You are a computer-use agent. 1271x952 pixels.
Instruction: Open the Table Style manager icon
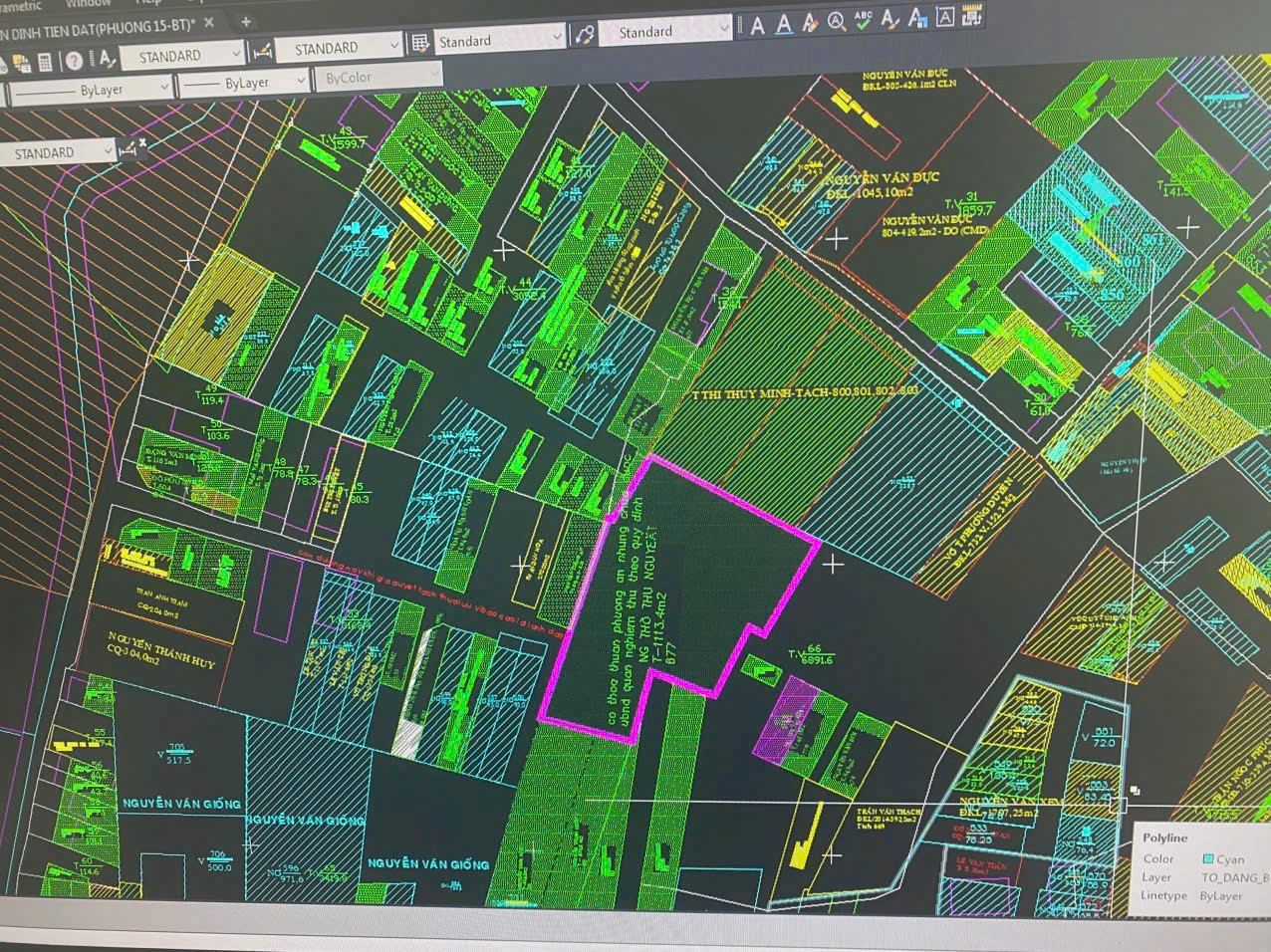coord(420,43)
